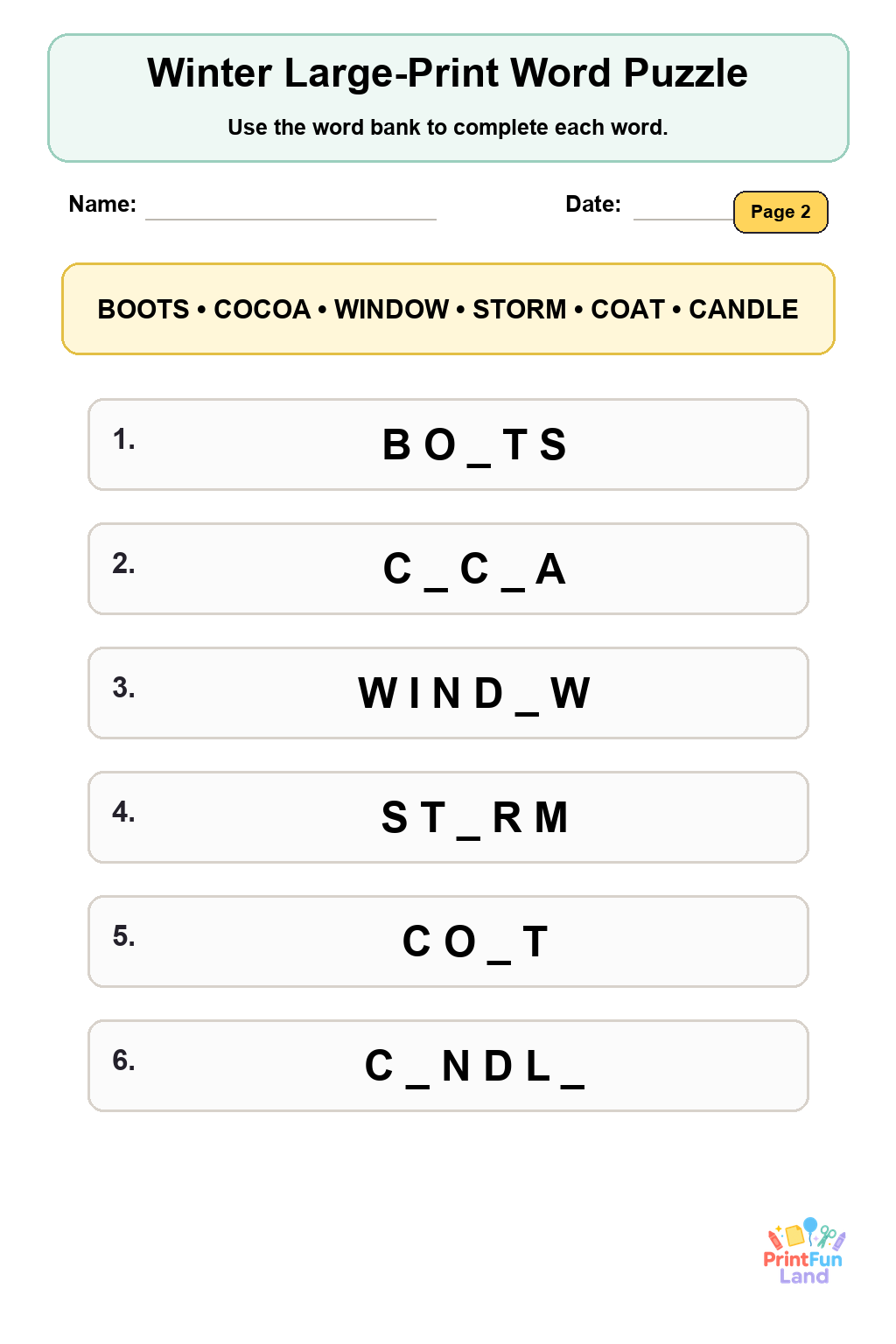896x1344 pixels.
Task: Click the Winter Large-Print Word Puzzle title
Action: (447, 73)
